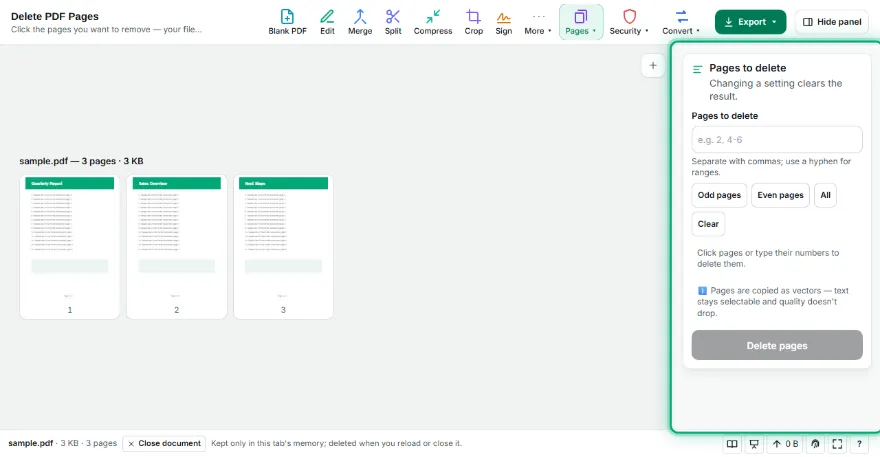Select Odd pages preset
Viewport: 880px width, 457px height.
tap(719, 195)
